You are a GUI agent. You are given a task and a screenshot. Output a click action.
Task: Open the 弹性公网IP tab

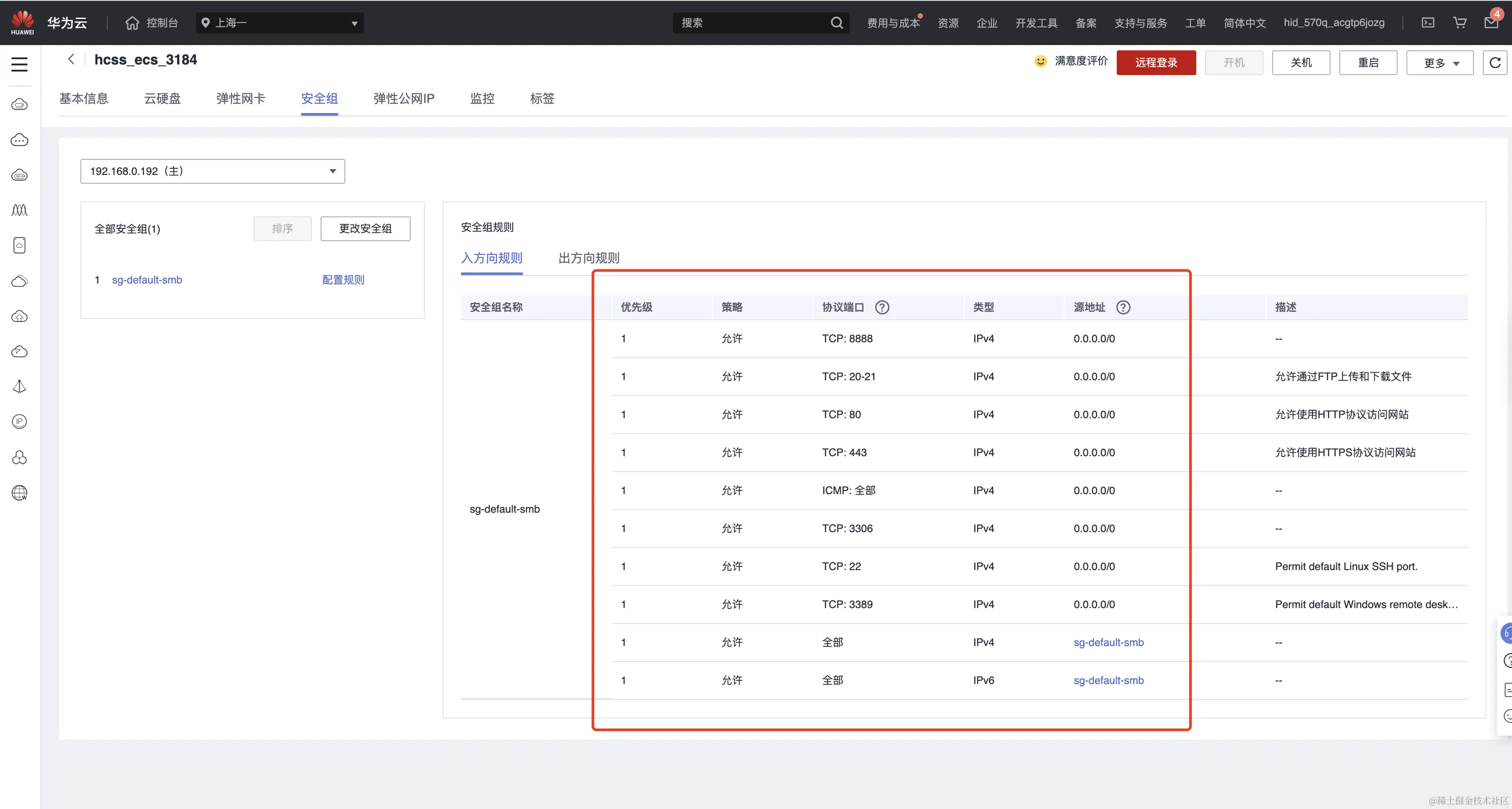pos(404,98)
